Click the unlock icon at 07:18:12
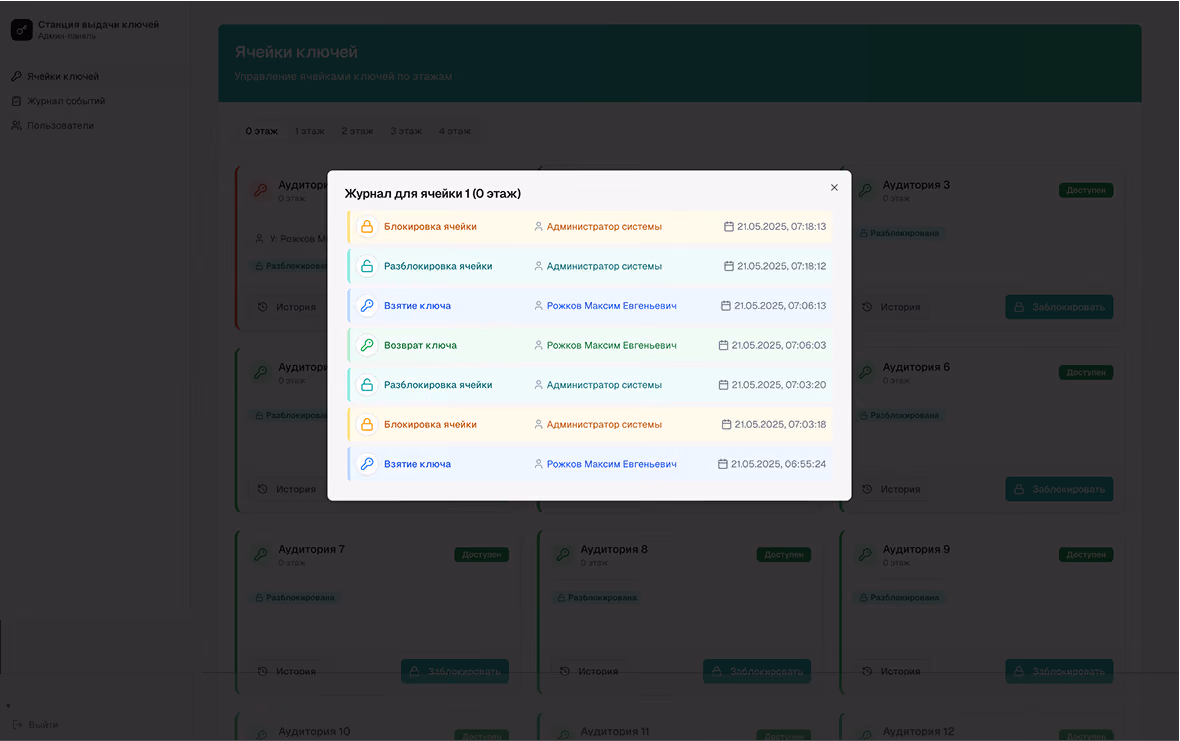Image resolution: width=1180 pixels, height=741 pixels. click(x=366, y=266)
